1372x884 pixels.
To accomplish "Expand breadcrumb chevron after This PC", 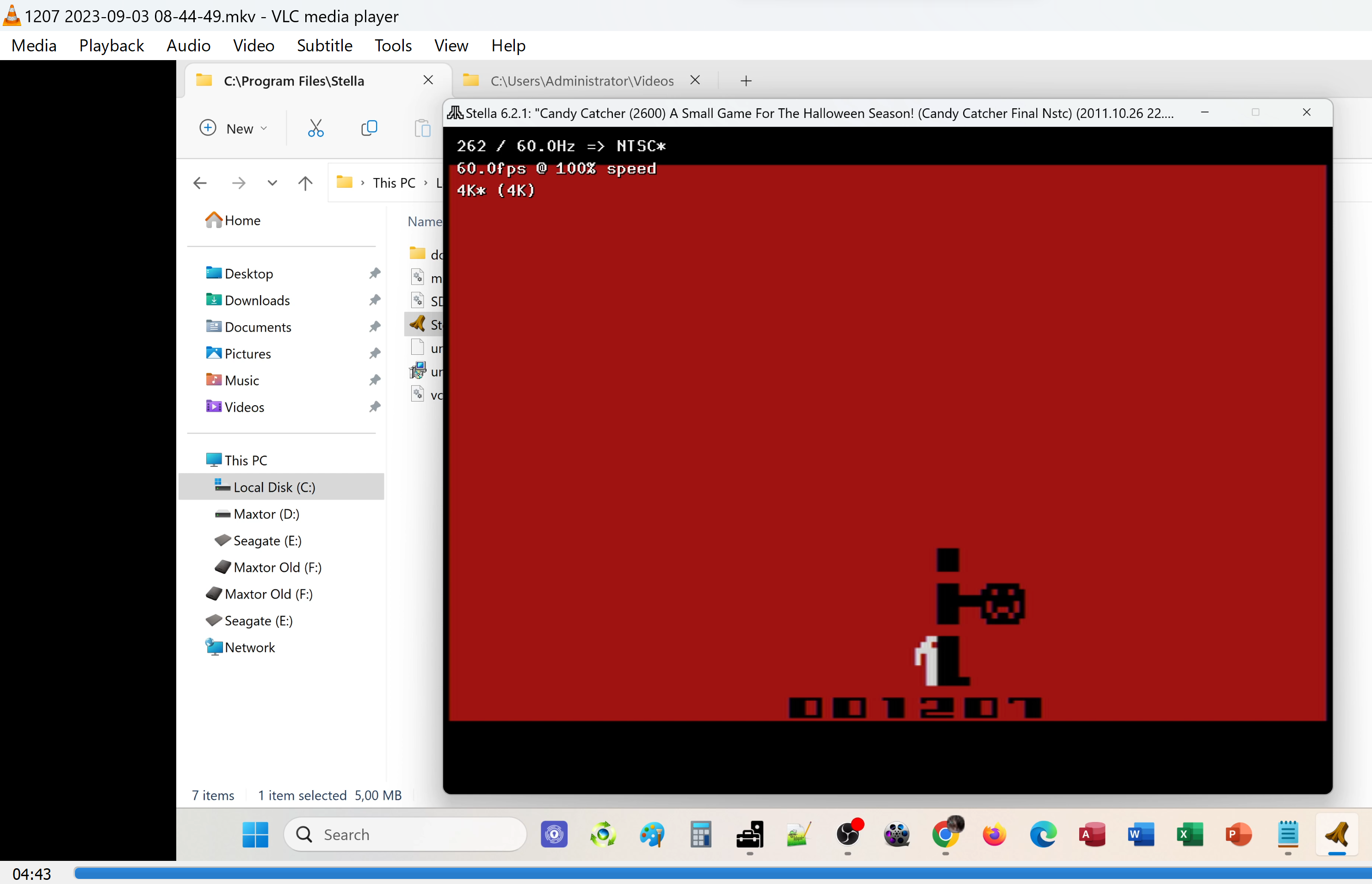I will click(426, 183).
